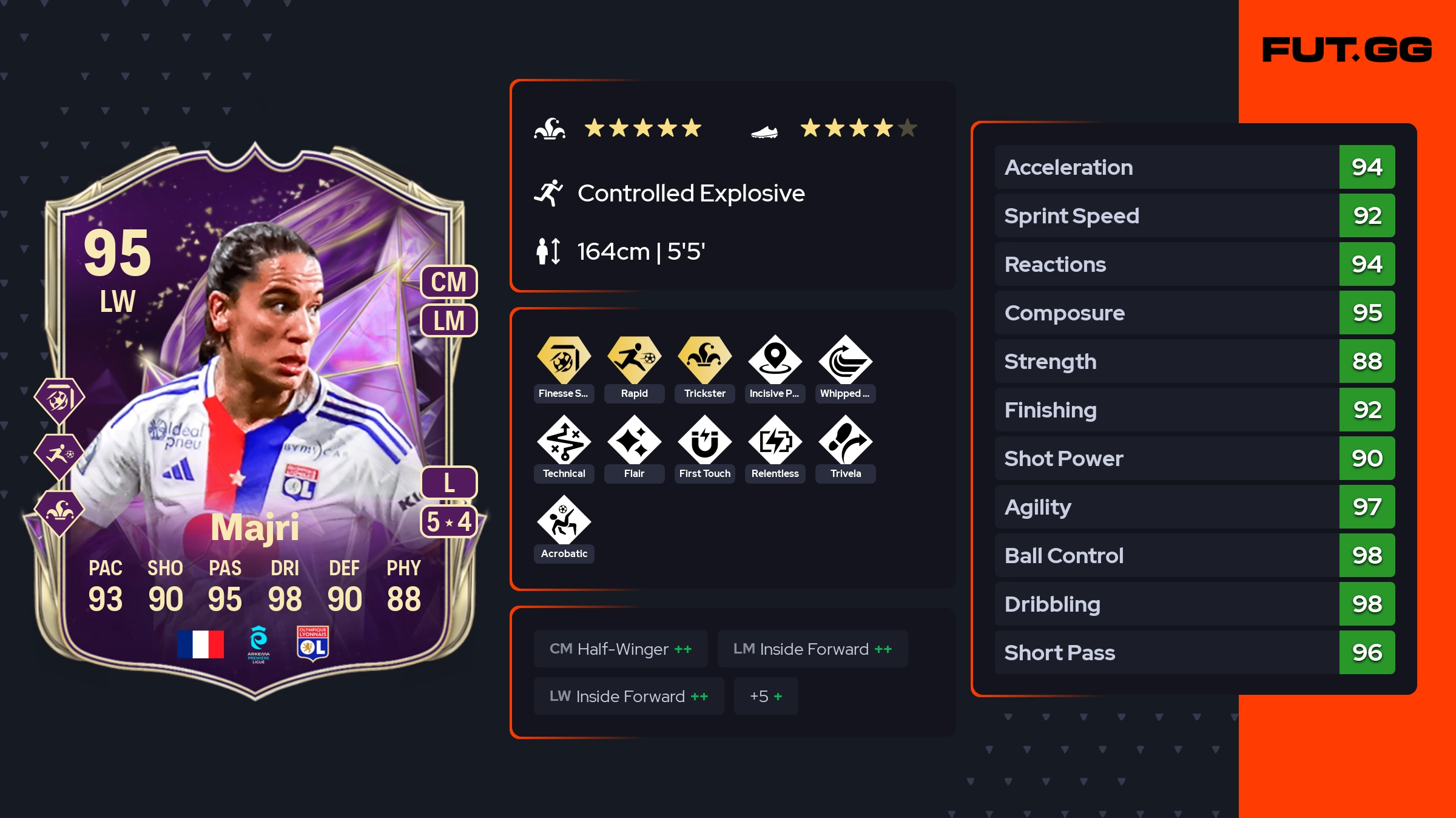The height and width of the screenshot is (818, 1456).
Task: Select the CM Half-Winger role chip
Action: (621, 649)
